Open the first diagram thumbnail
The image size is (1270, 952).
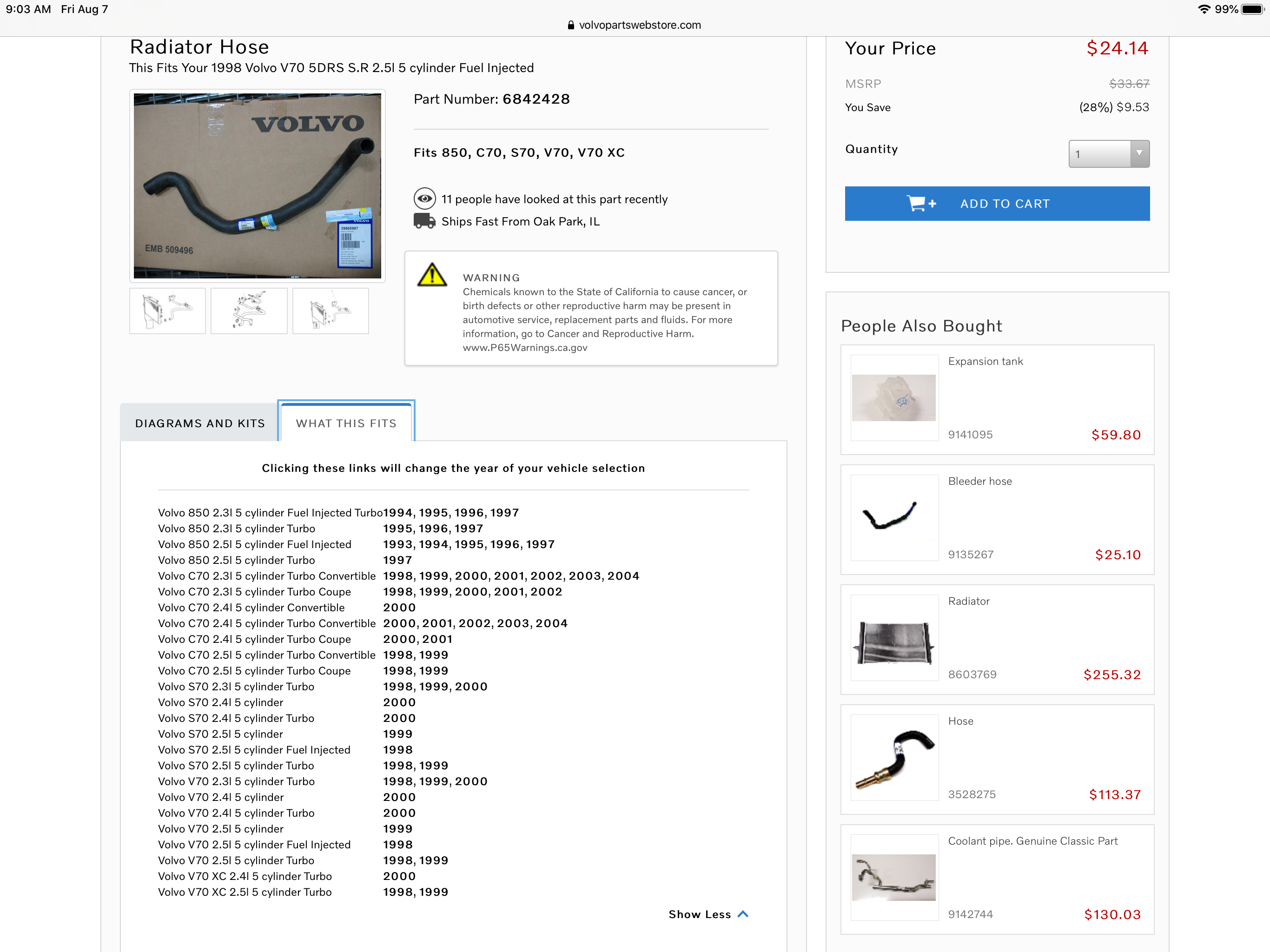[167, 311]
